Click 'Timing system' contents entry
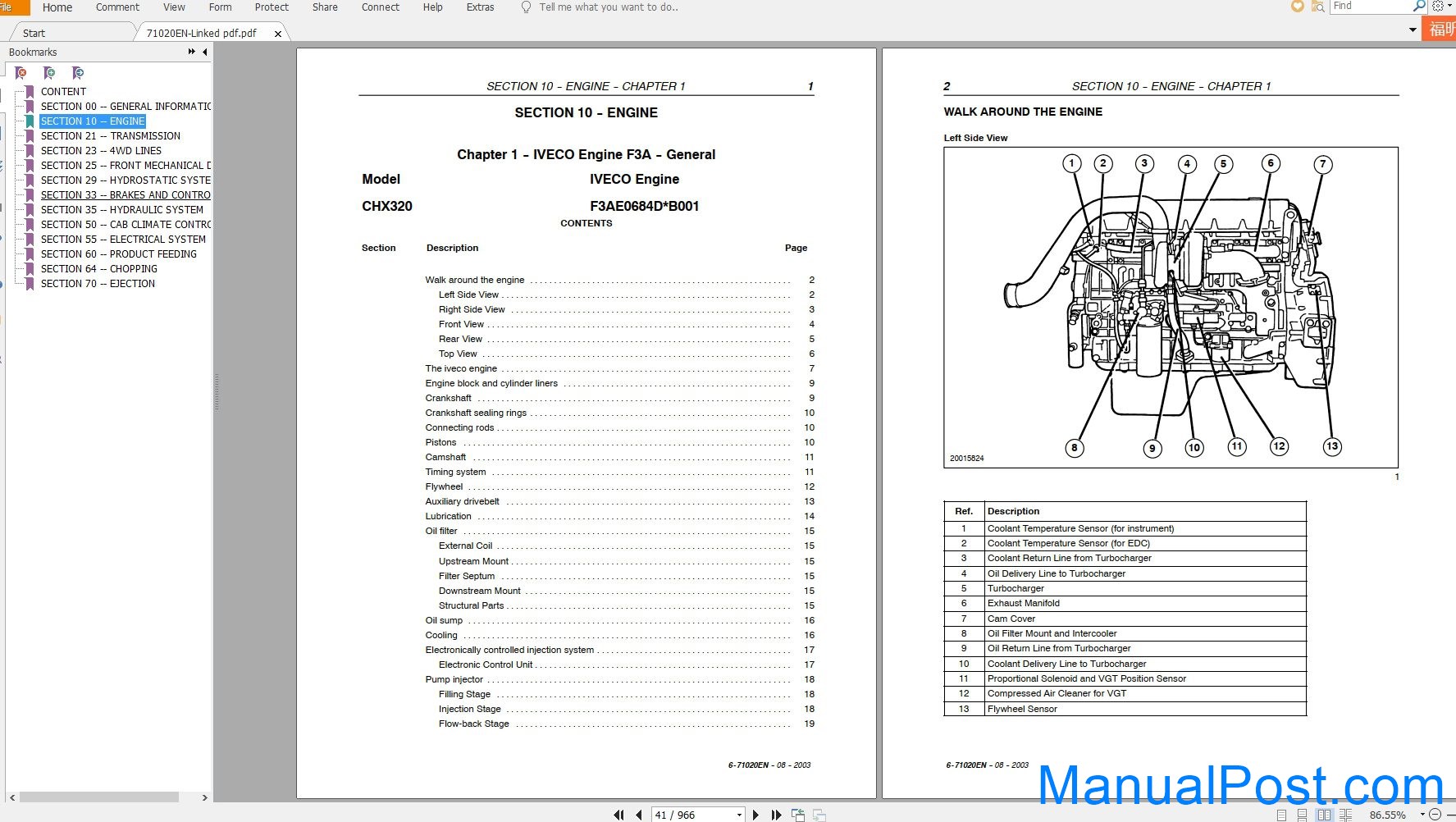The image size is (1456, 822). point(455,472)
